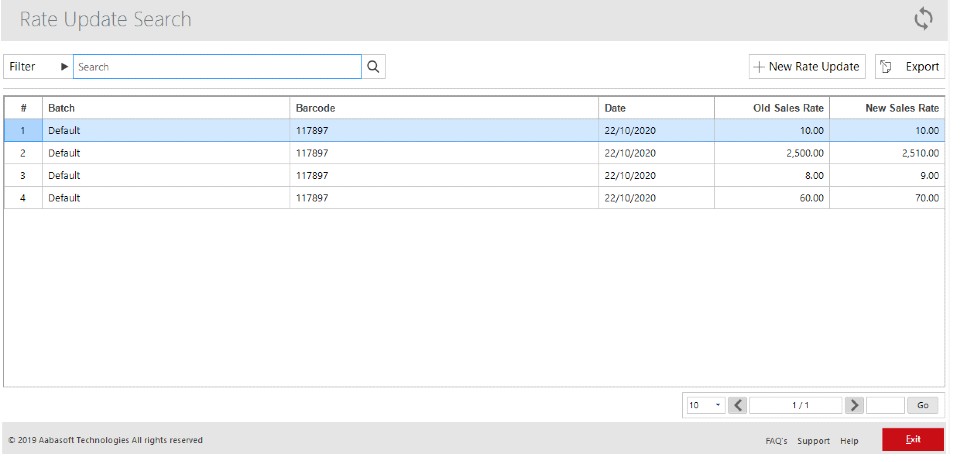Screen dimensions: 961x462
Task: Click the refresh icon in the header
Action: tap(923, 19)
